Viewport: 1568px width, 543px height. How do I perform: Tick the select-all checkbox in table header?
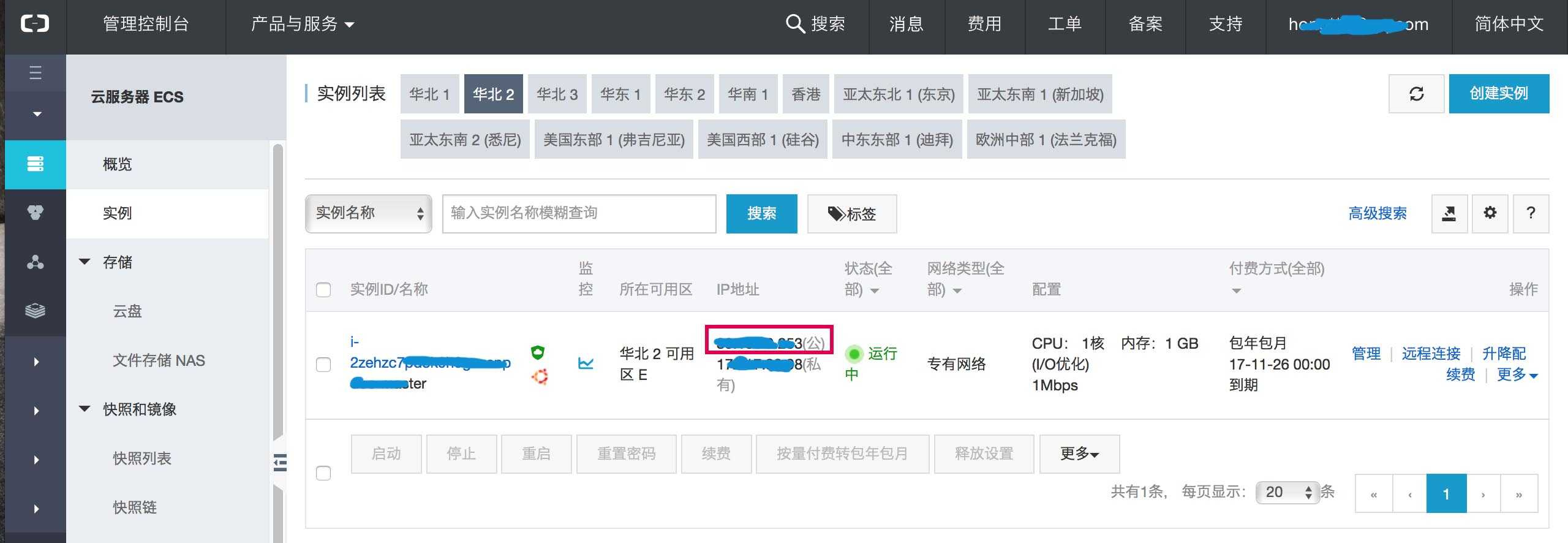pos(323,290)
